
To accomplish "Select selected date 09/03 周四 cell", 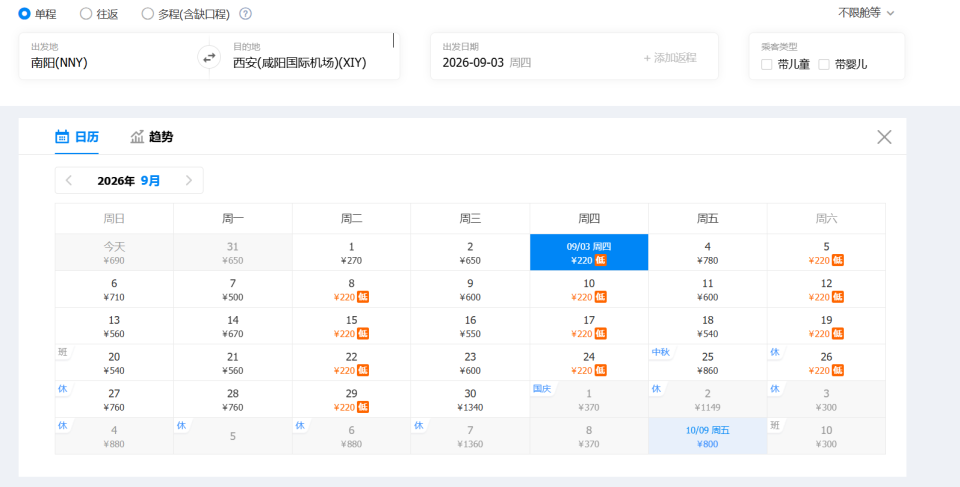I will click(589, 252).
